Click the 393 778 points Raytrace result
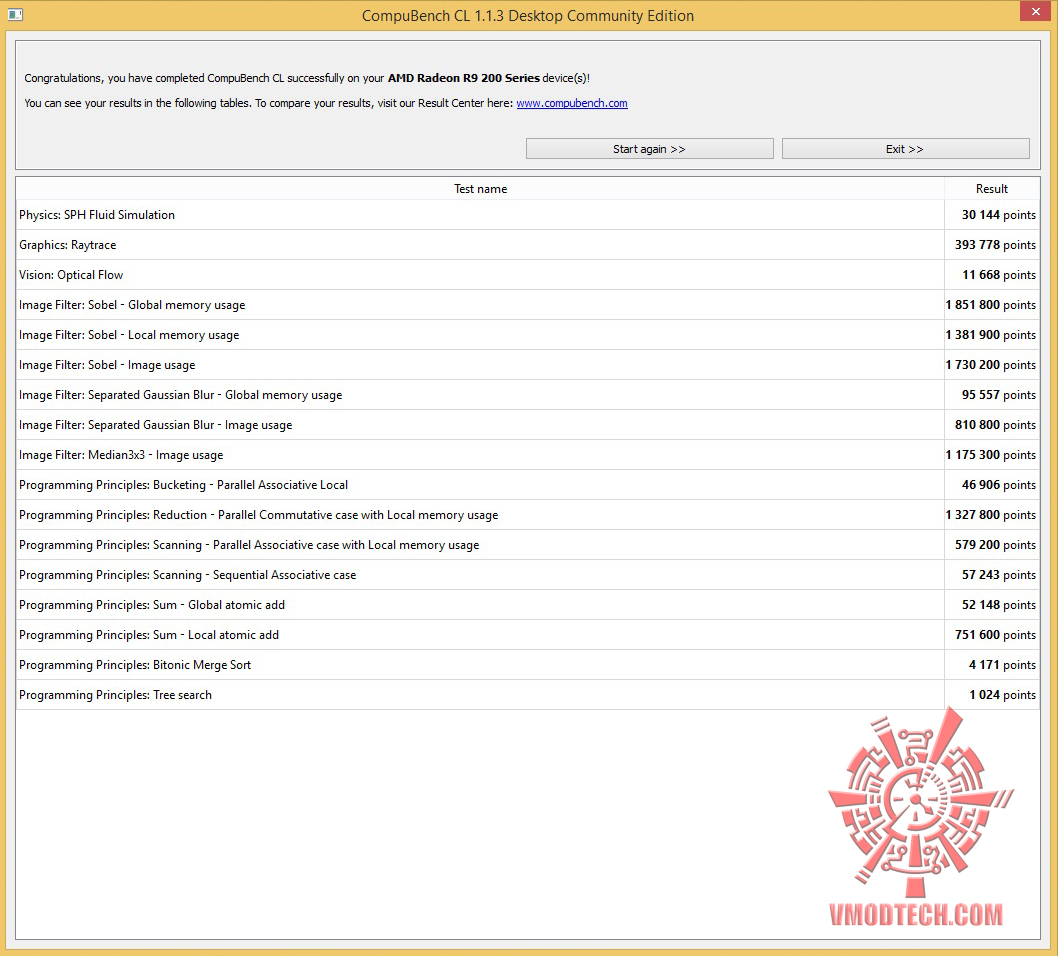 pos(995,245)
